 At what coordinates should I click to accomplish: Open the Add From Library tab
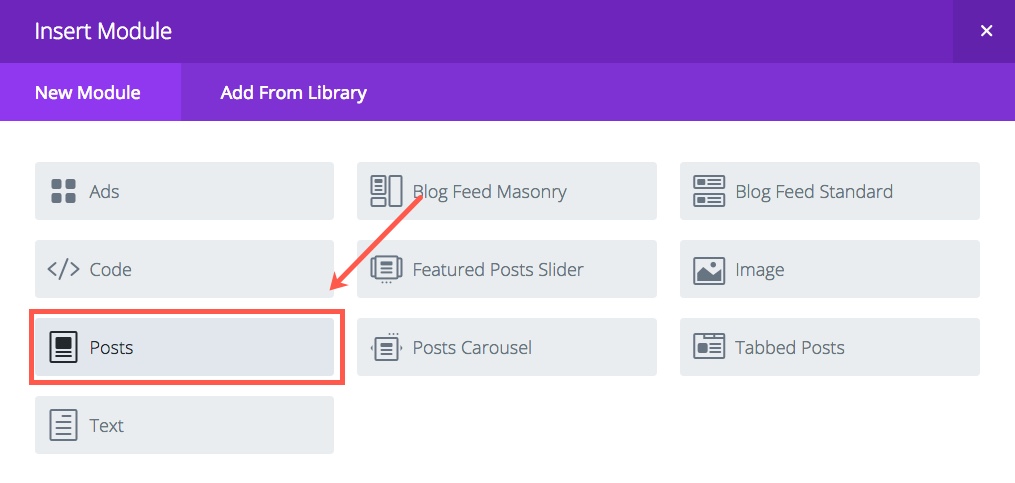coord(293,93)
